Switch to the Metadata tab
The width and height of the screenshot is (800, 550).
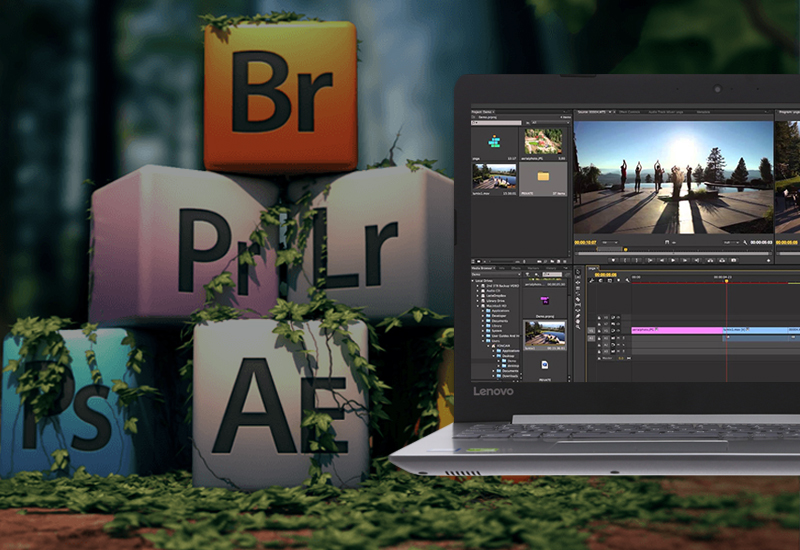click(x=703, y=112)
